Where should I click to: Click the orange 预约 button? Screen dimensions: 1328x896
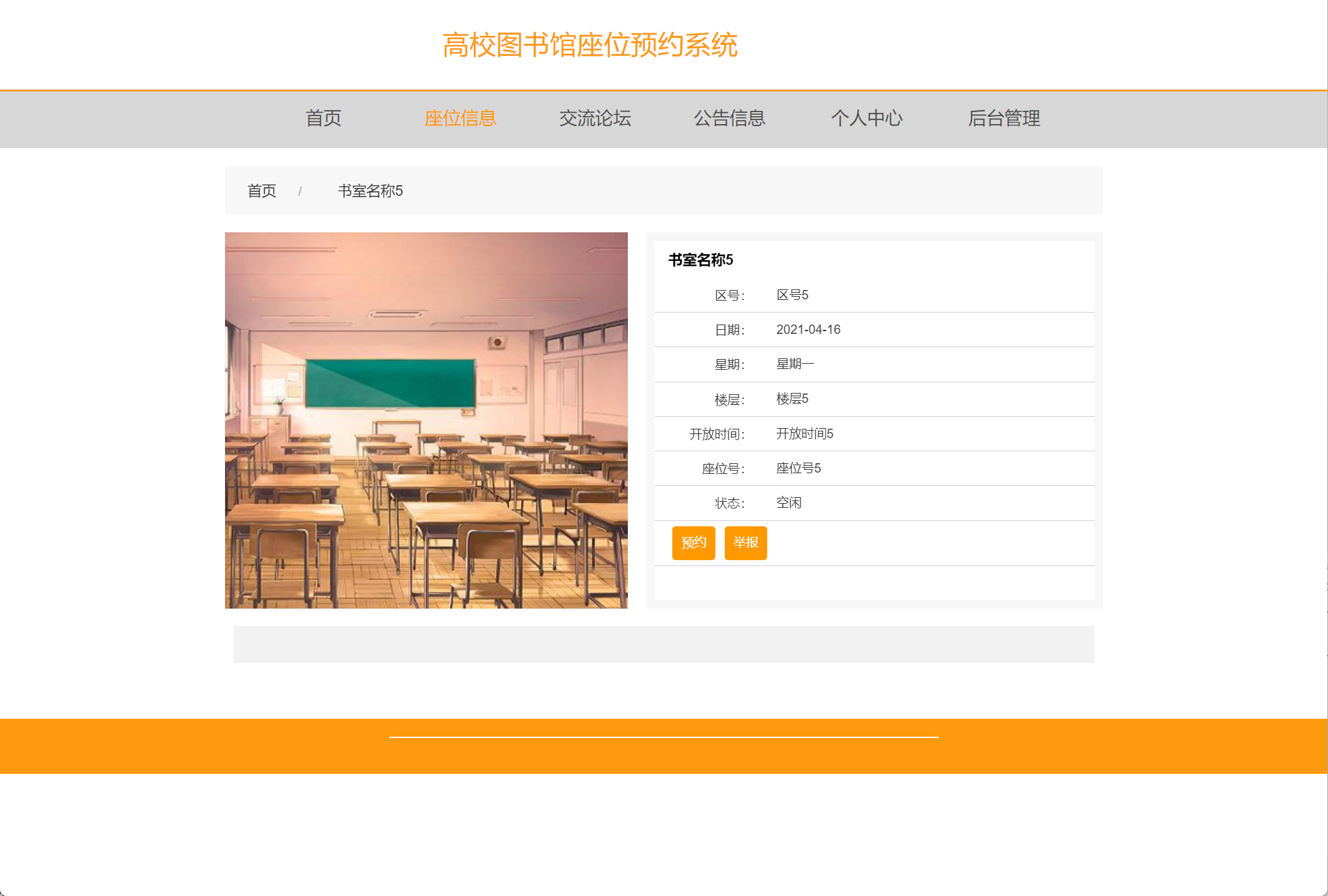click(x=693, y=543)
